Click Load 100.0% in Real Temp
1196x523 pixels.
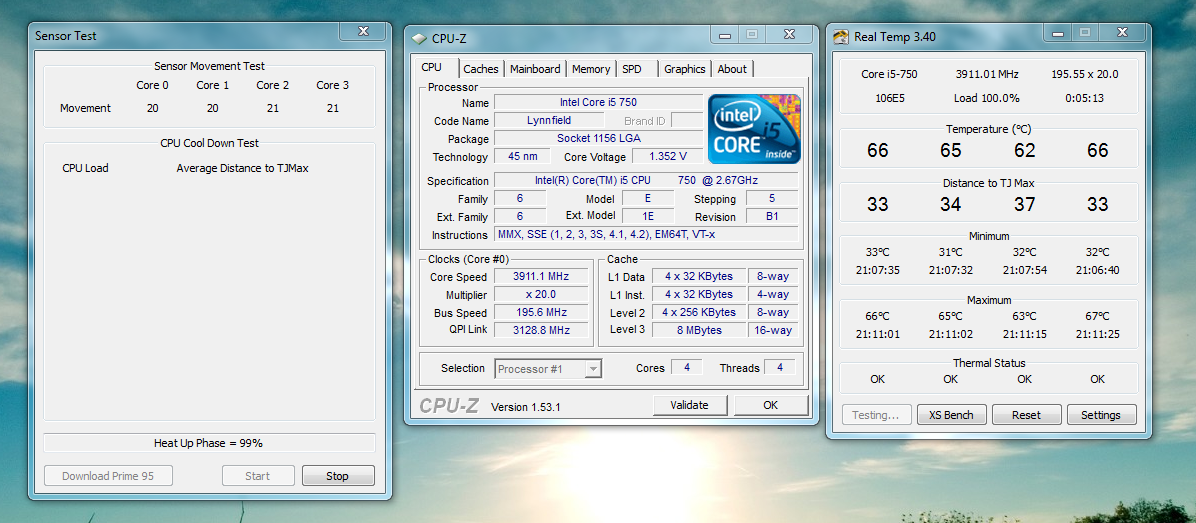coord(986,98)
